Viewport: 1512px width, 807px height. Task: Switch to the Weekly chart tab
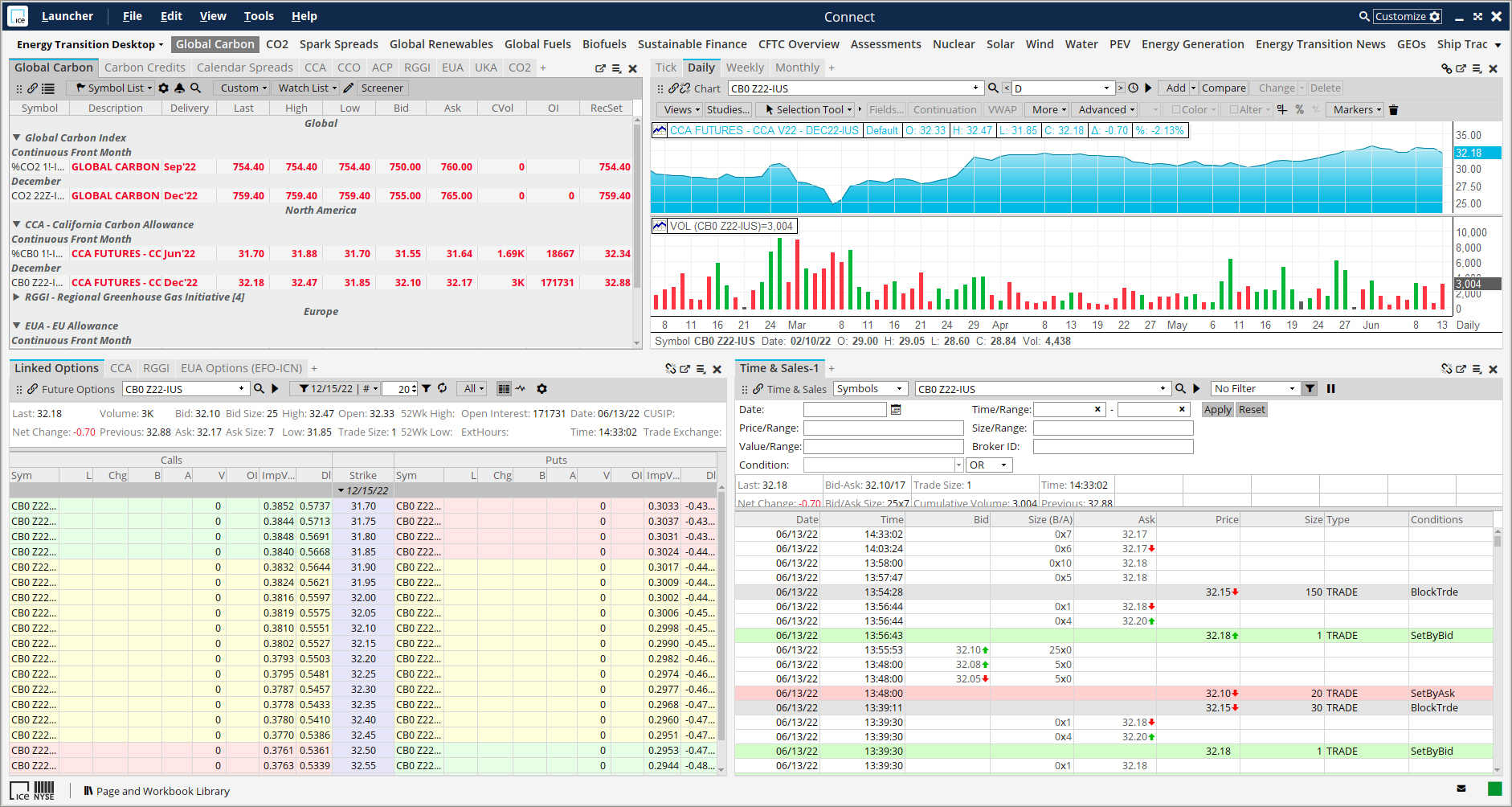(x=745, y=68)
